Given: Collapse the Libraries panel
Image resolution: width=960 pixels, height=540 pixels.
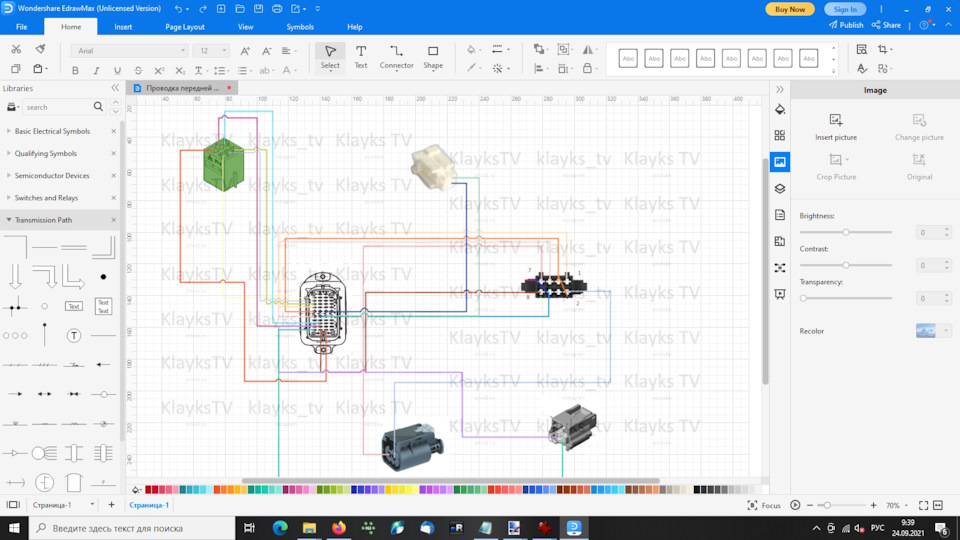Looking at the screenshot, I should [115, 88].
